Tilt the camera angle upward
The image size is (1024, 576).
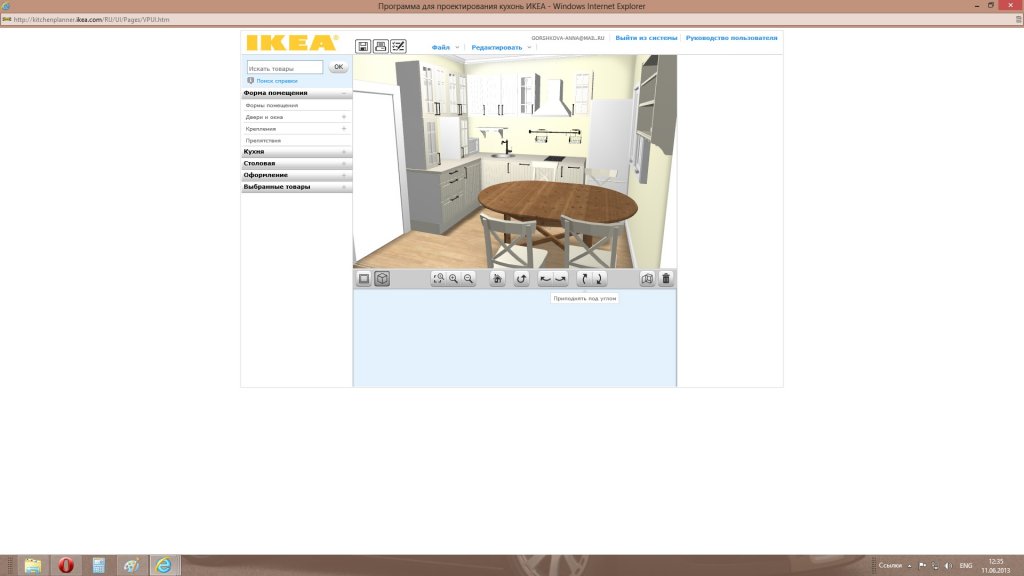pos(584,279)
